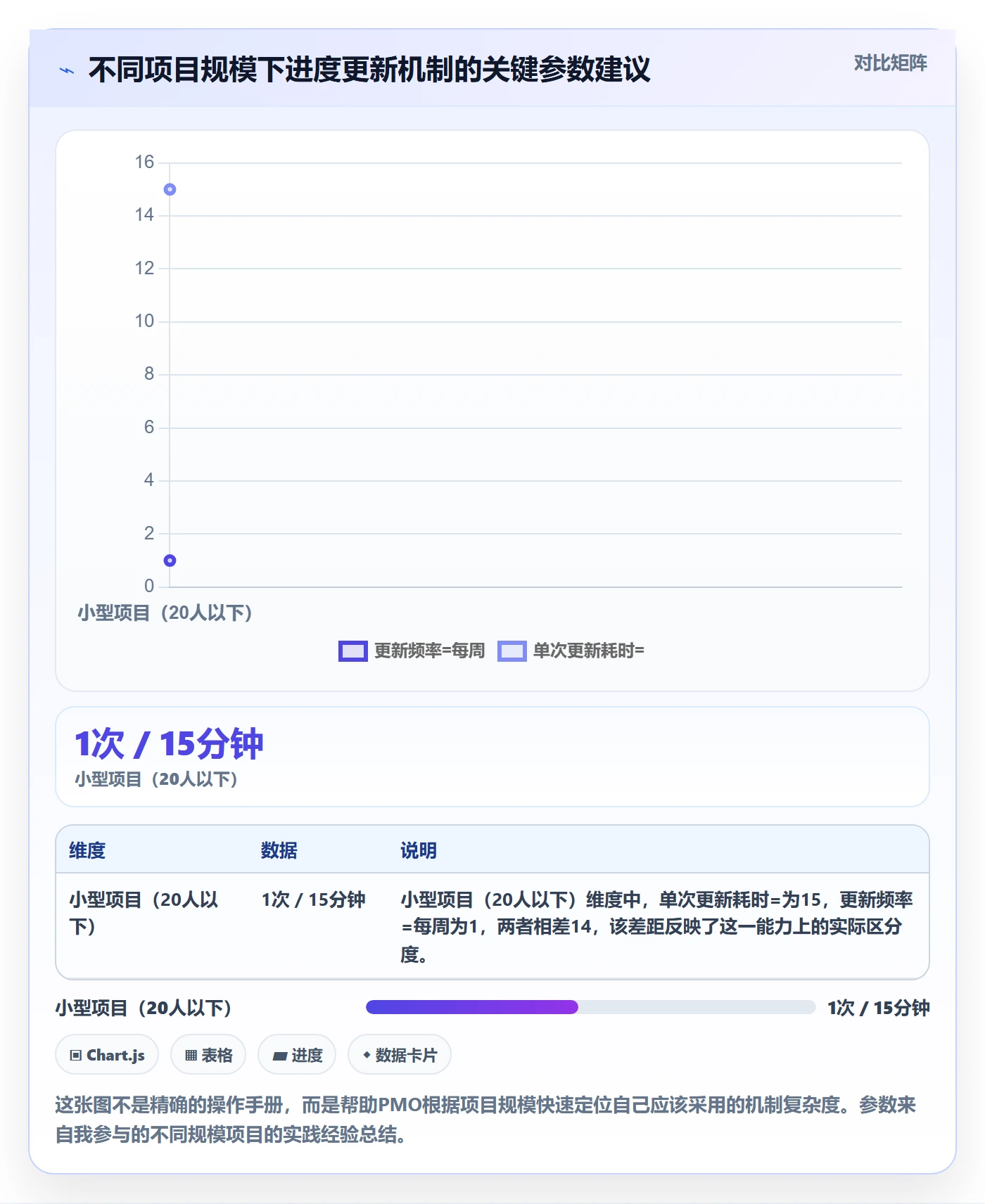Click the 说明 column header
Viewport: 985px width, 1204px height.
point(419,850)
